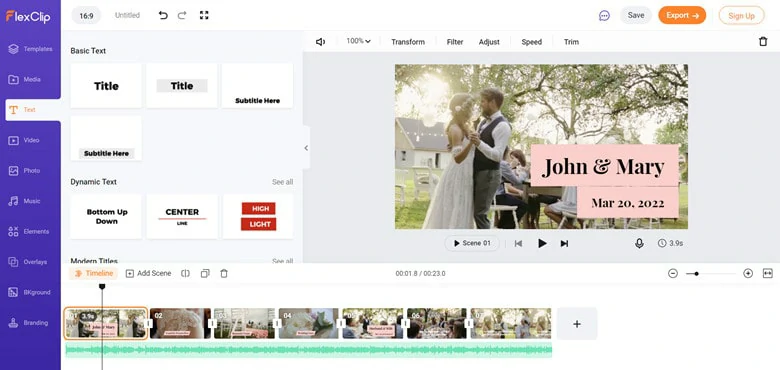
Task: Redo the last action
Action: click(182, 15)
